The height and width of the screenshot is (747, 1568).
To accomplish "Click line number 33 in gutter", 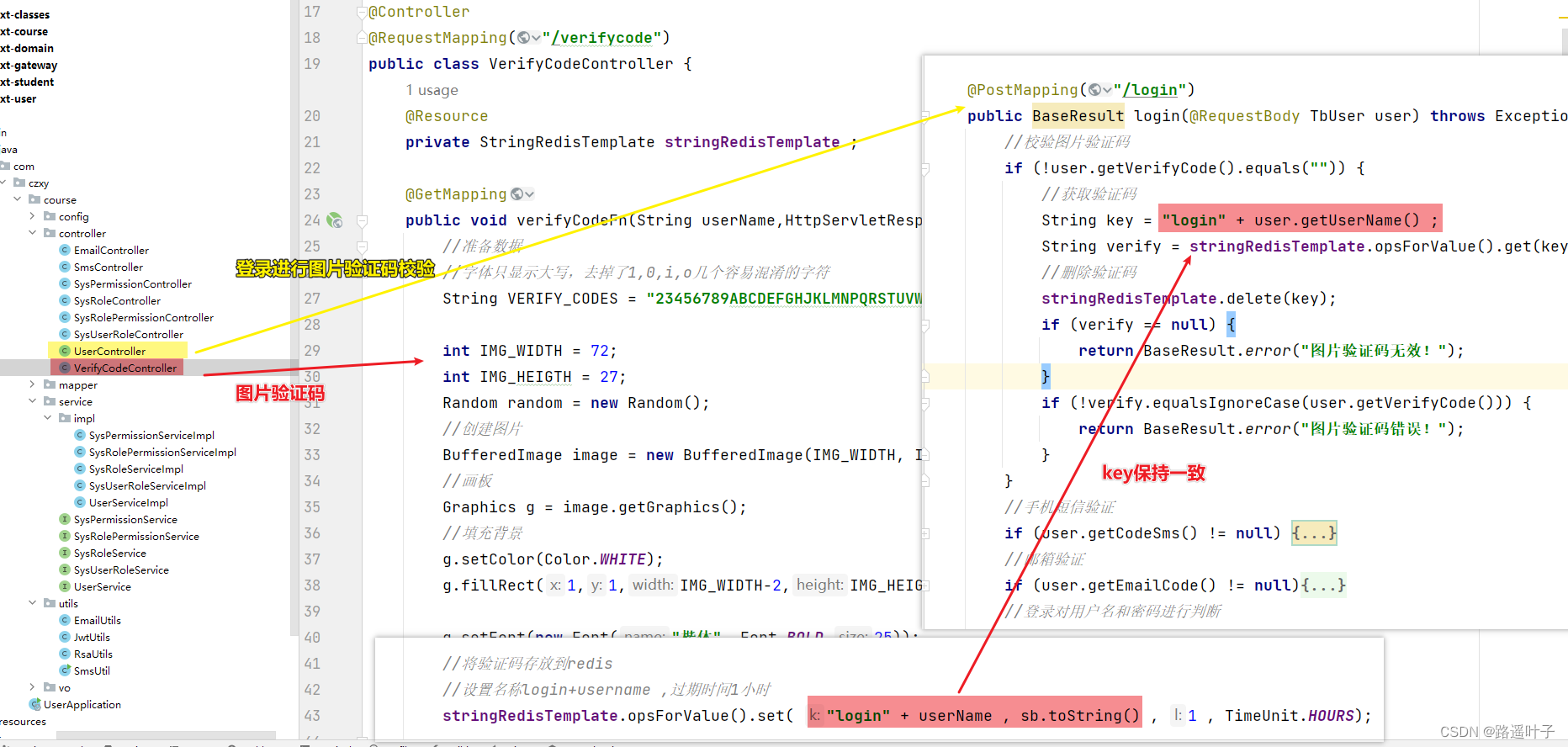I will pyautogui.click(x=312, y=455).
